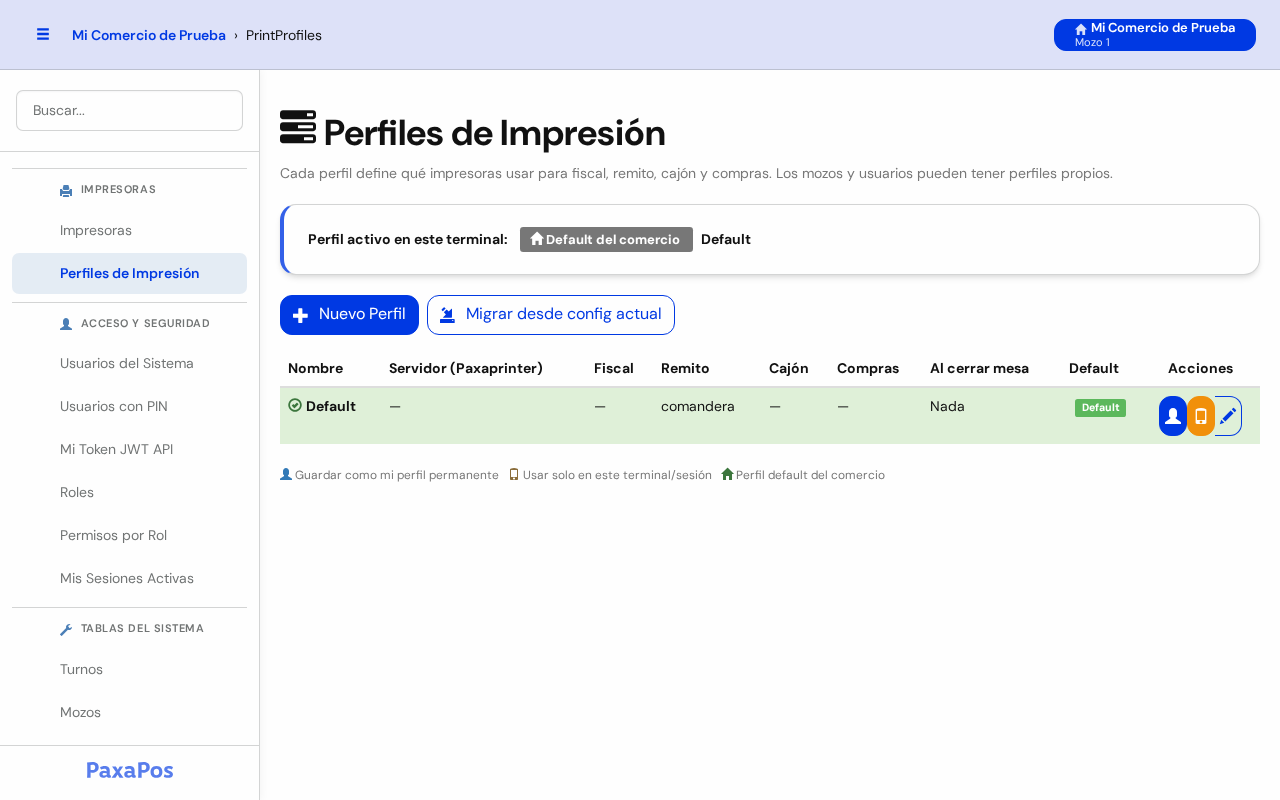
Task: Click the green Default badge in the table row
Action: coord(1100,407)
